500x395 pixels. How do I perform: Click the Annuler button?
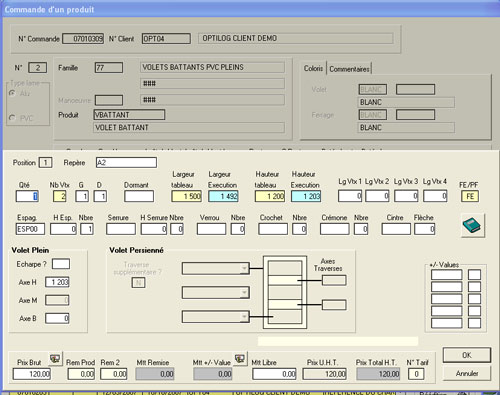tap(467, 373)
